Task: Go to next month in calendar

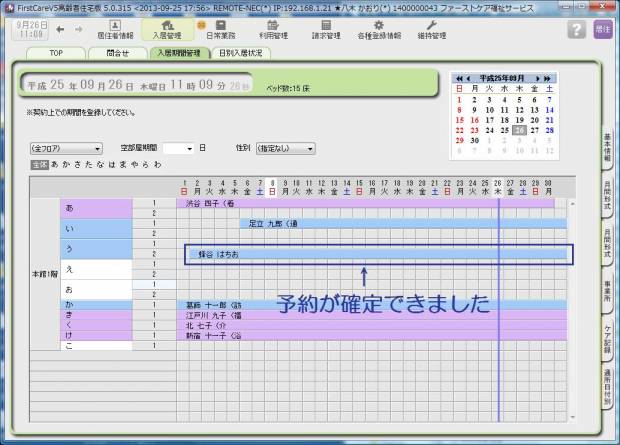Action: point(537,77)
